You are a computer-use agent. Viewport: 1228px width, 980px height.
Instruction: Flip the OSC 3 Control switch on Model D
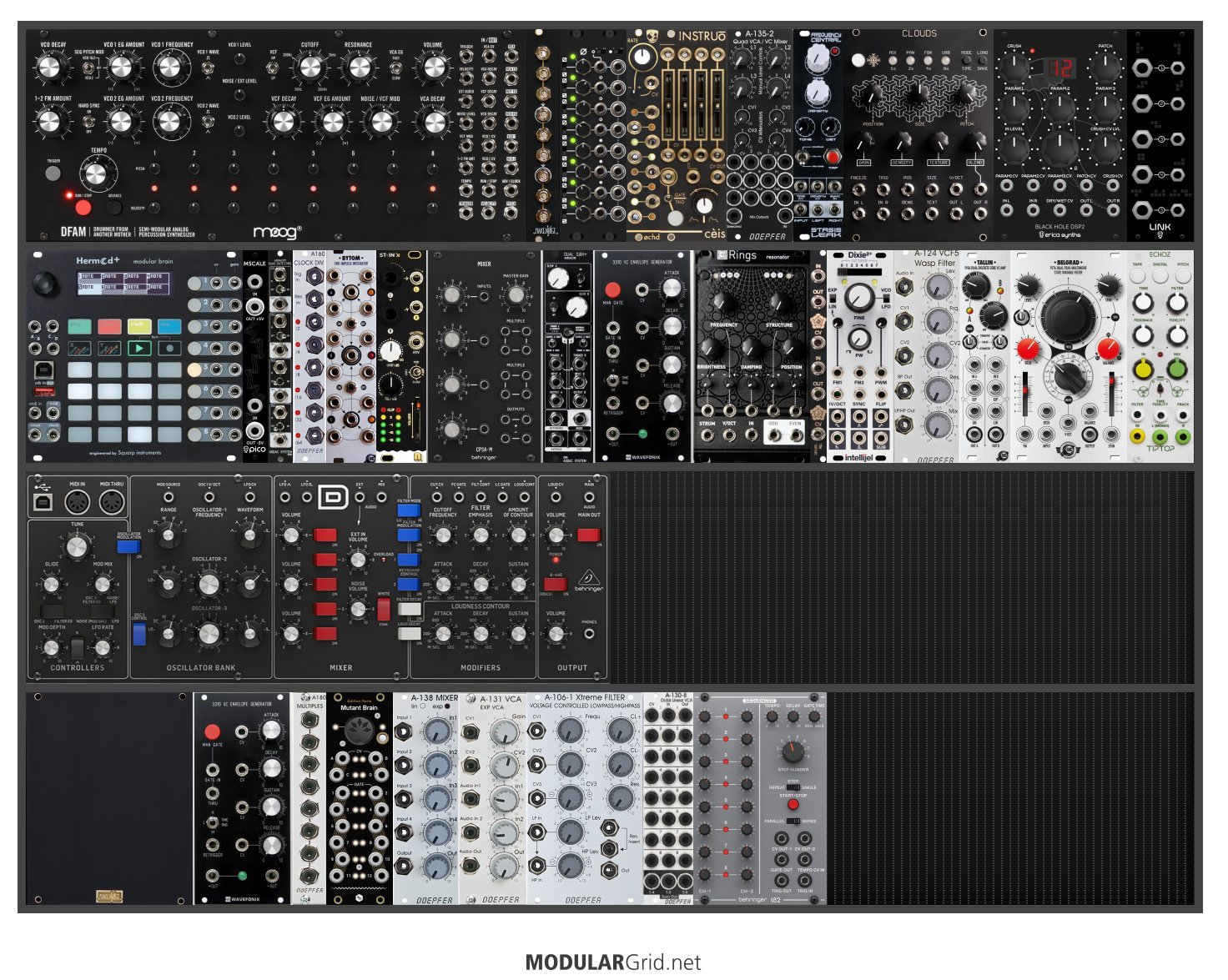pos(140,634)
